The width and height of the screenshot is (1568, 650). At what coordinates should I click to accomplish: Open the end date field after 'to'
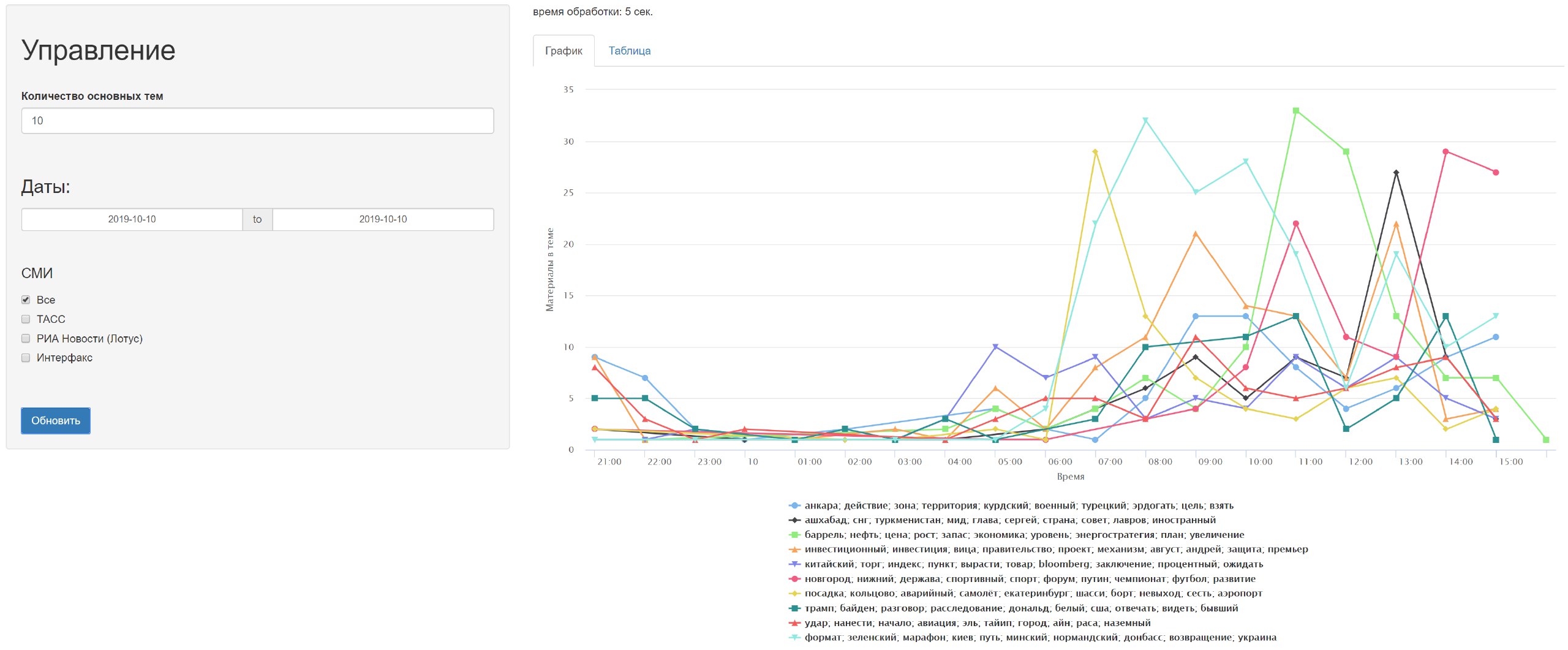383,219
